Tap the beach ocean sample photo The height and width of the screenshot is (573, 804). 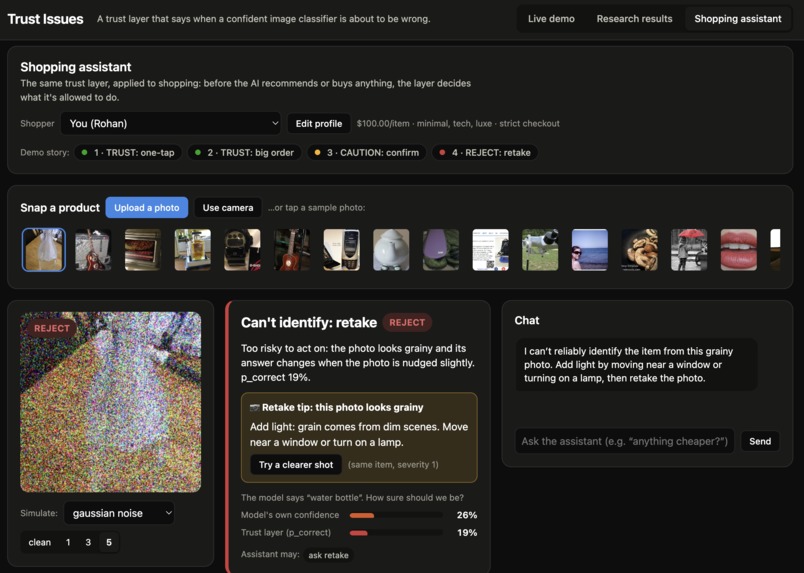click(590, 250)
